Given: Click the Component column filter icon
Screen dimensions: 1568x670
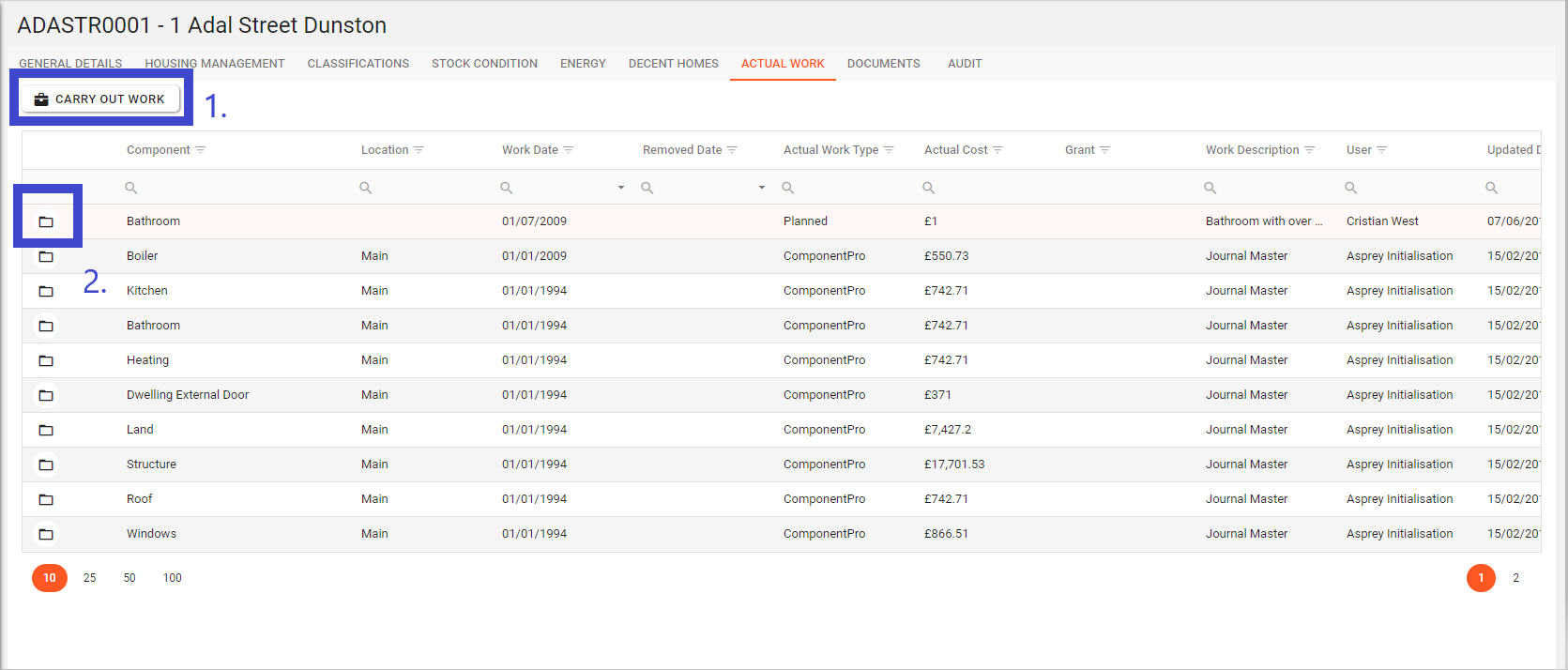Looking at the screenshot, I should click(201, 150).
